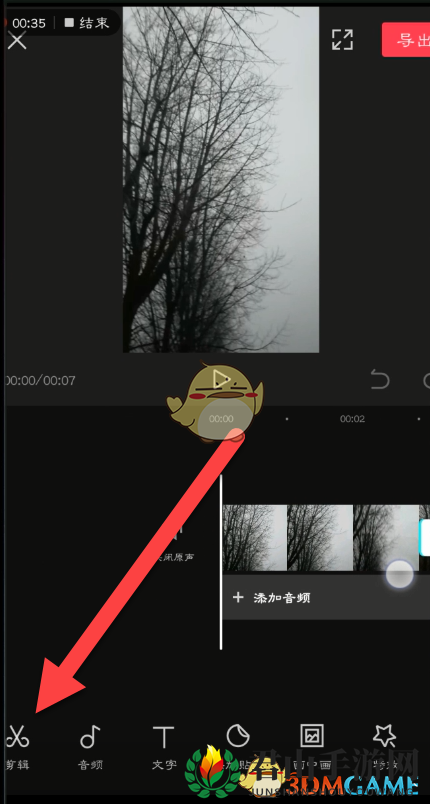Open the 音频 (audio) music note tool
Image resolution: width=430 pixels, height=804 pixels.
(90, 746)
